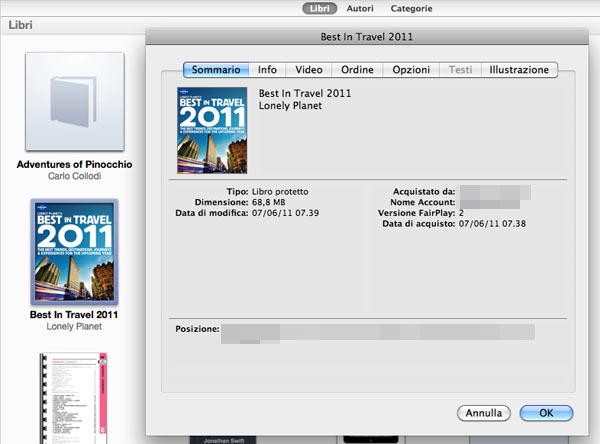Click the book cover artwork inside the info dialog
Screen dimensions: 600x444
[212, 131]
